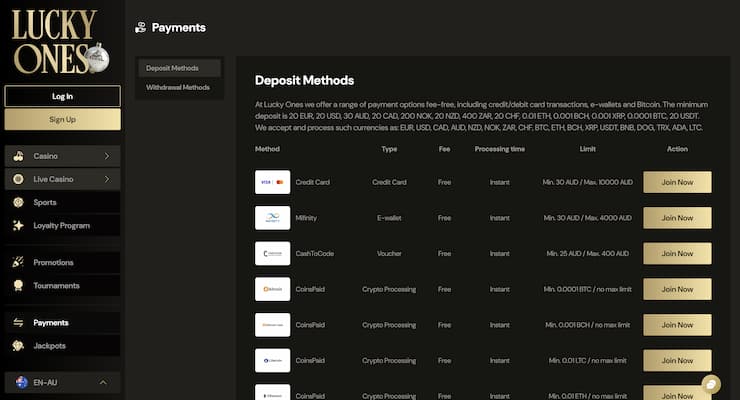Click the Visa Mastercard logo thumbnail

point(273,182)
